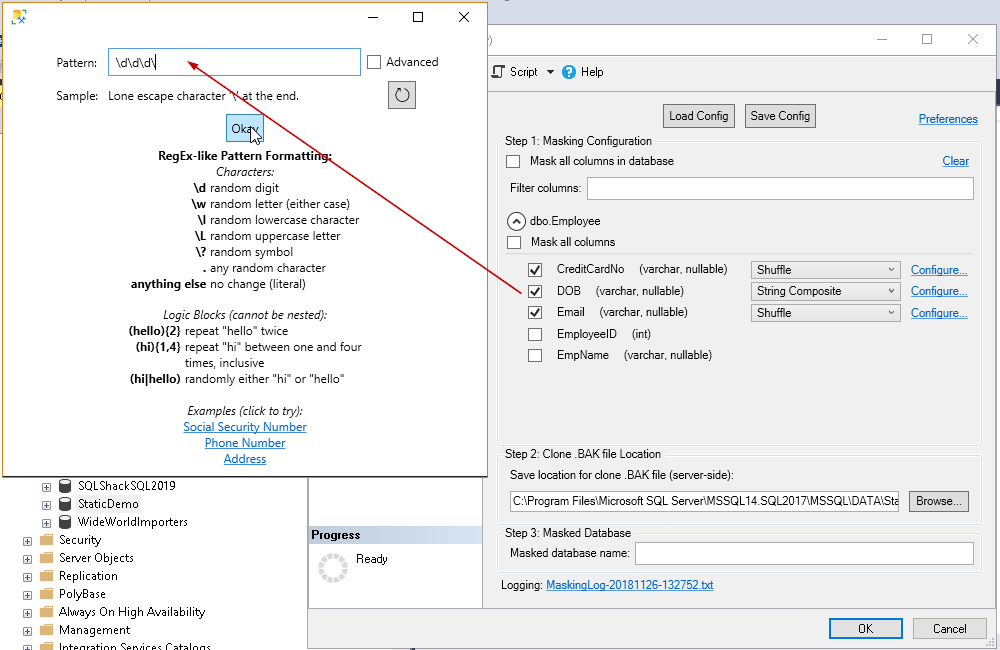Click the WideWorldImporters database icon
The image size is (1000, 650).
coord(65,522)
